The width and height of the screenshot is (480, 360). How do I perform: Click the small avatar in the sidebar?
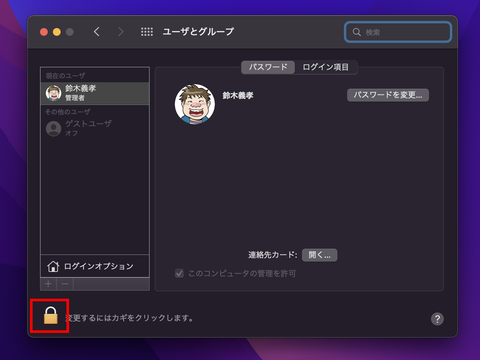point(53,93)
